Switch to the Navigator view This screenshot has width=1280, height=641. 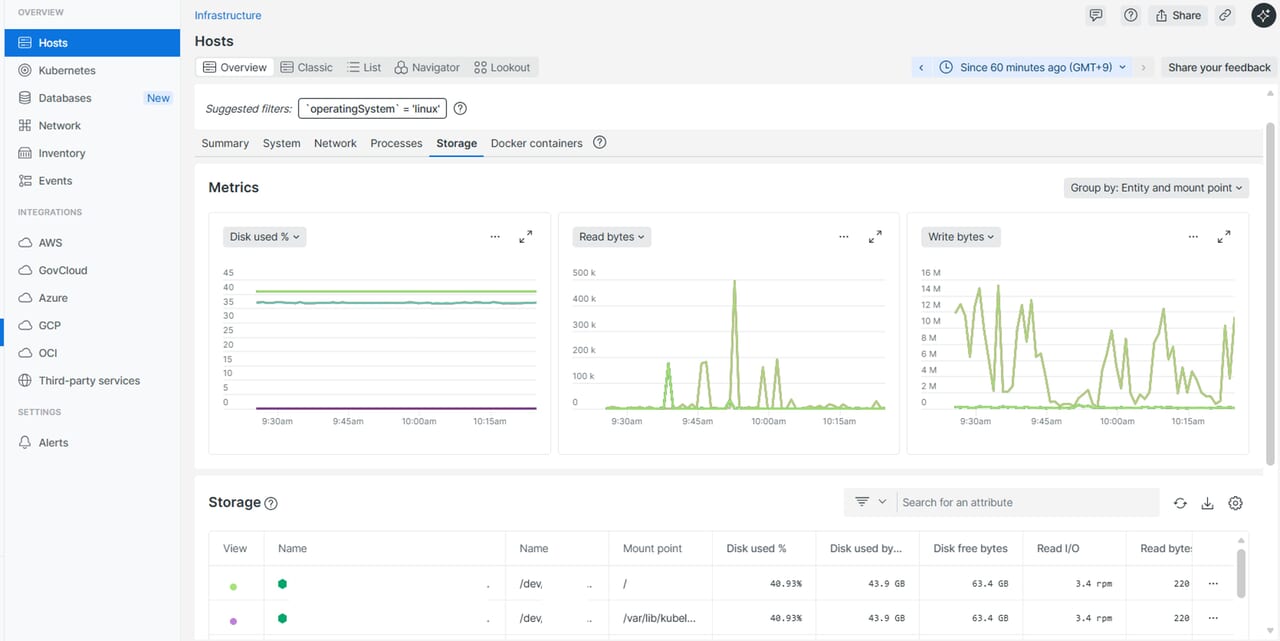(x=427, y=67)
